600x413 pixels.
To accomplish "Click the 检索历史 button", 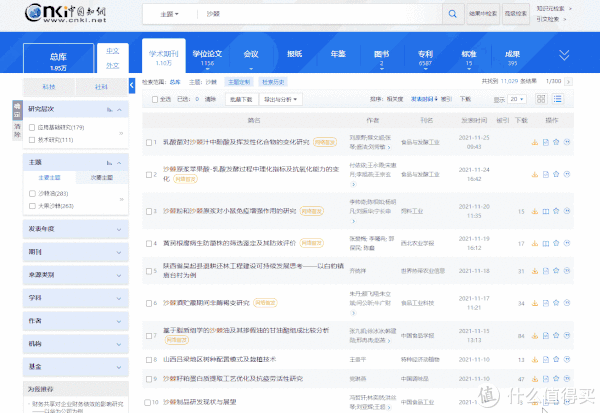I will (x=273, y=82).
